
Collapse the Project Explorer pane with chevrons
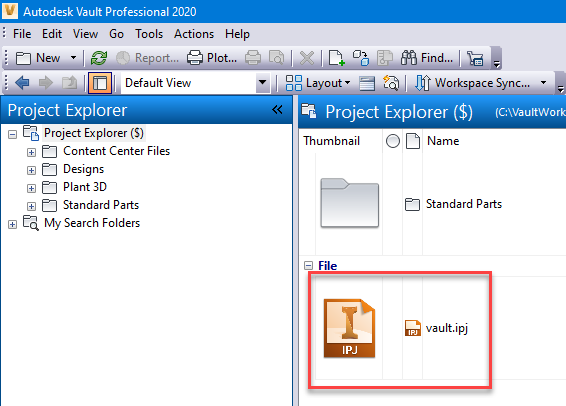tap(277, 109)
